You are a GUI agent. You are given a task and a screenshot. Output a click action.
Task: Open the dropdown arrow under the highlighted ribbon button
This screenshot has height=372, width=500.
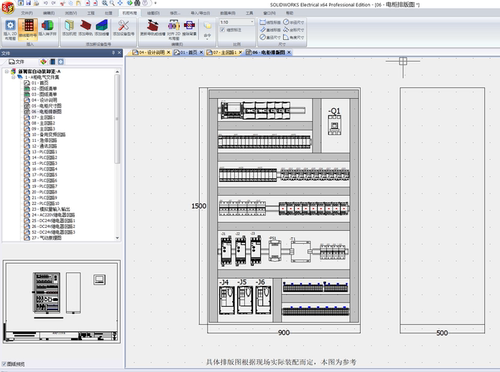click(x=28, y=39)
